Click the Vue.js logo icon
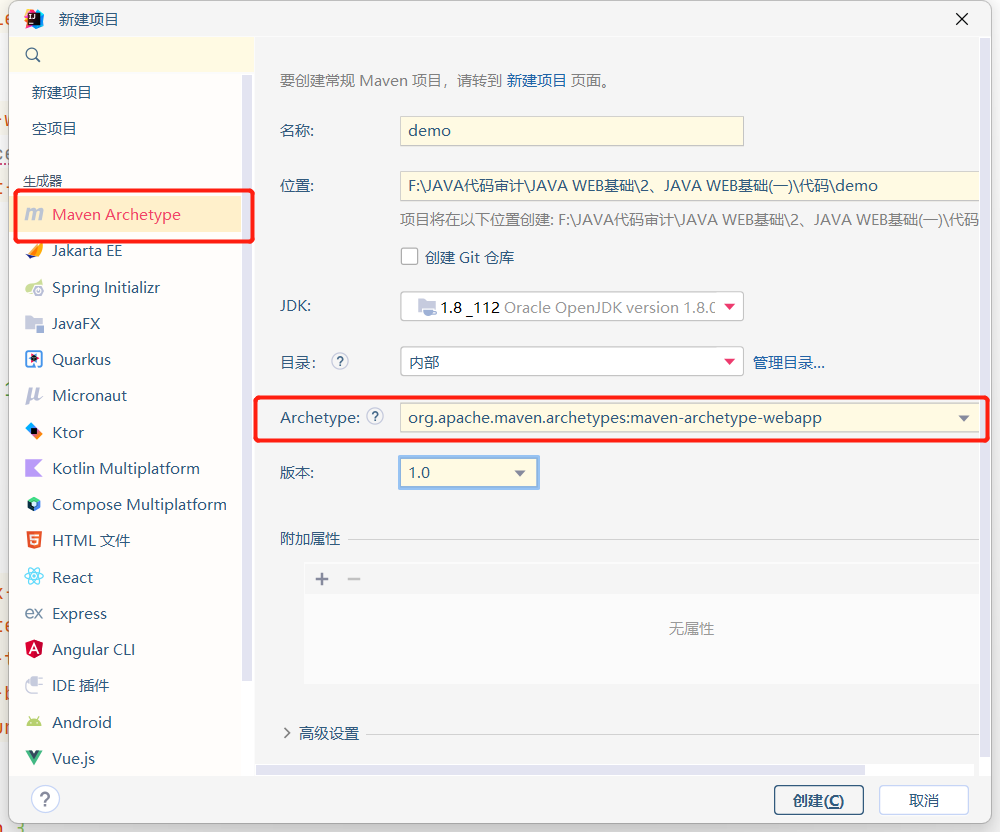This screenshot has width=1000, height=832. point(34,757)
